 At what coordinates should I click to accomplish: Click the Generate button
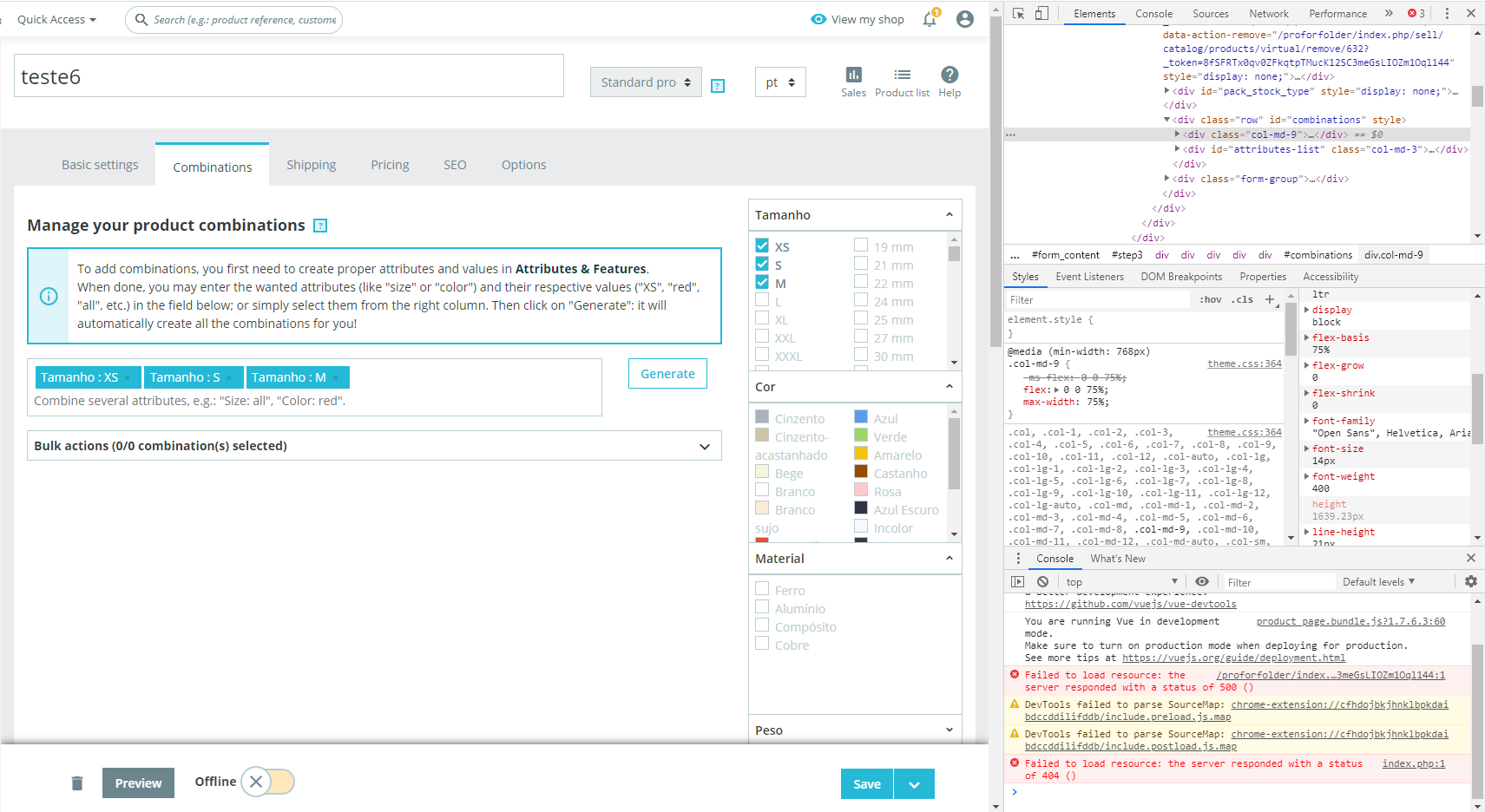[x=667, y=374]
